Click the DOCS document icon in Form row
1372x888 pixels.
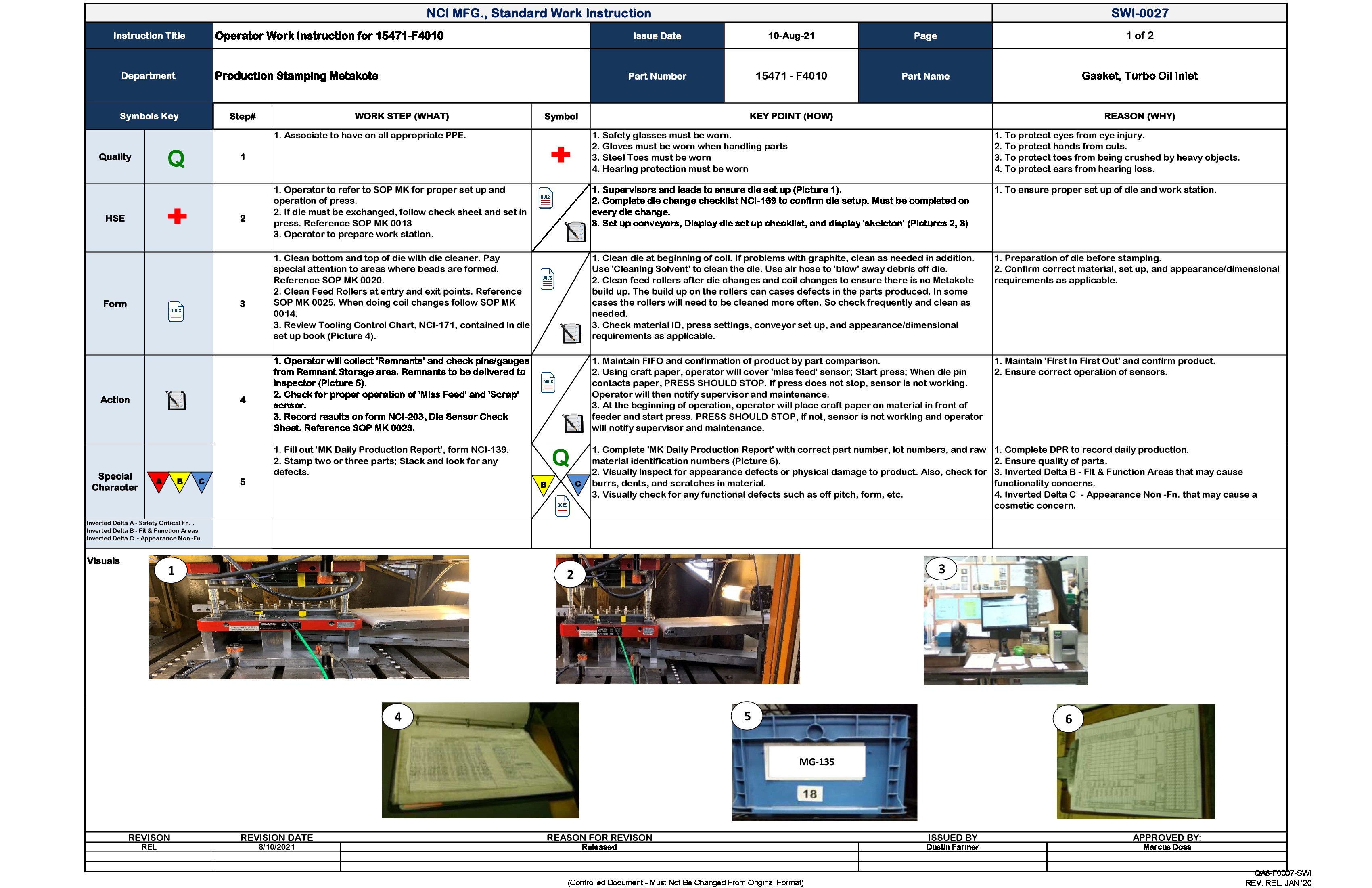click(176, 311)
